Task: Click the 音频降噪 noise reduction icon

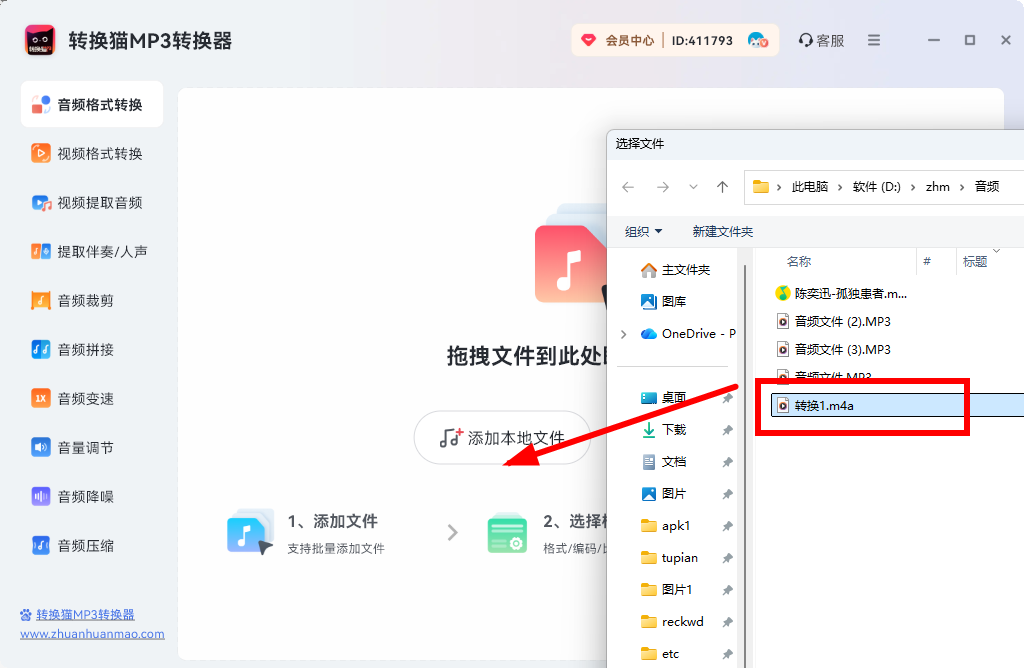Action: coord(40,496)
